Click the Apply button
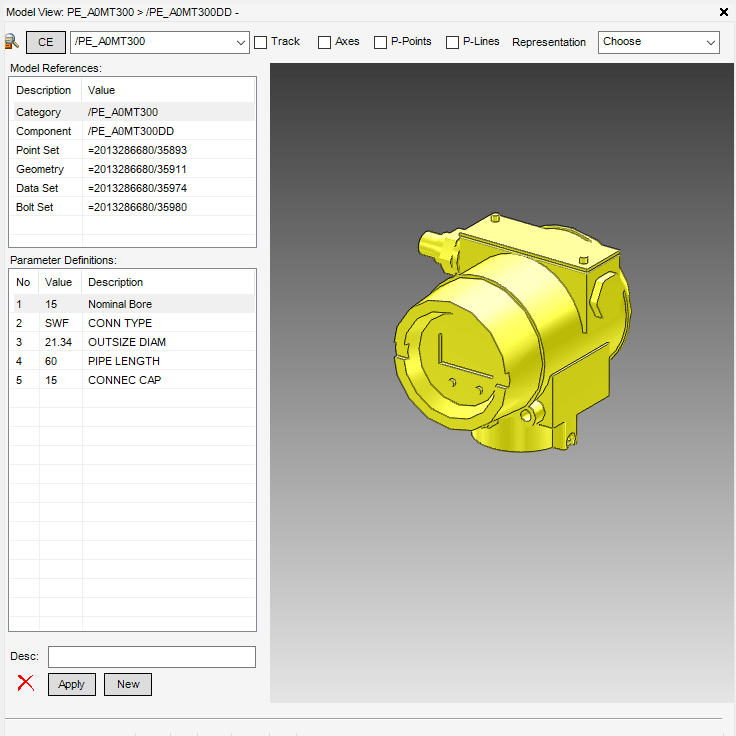This screenshot has width=736, height=736. pyautogui.click(x=72, y=684)
